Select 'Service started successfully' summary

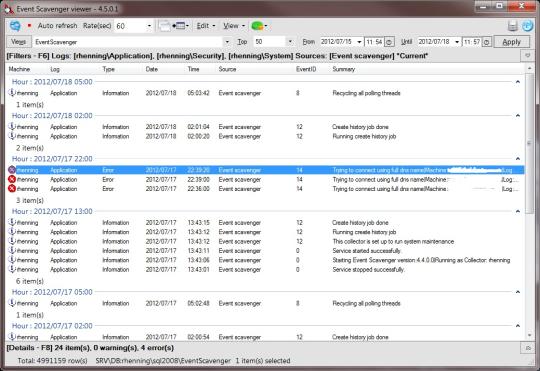coord(366,251)
